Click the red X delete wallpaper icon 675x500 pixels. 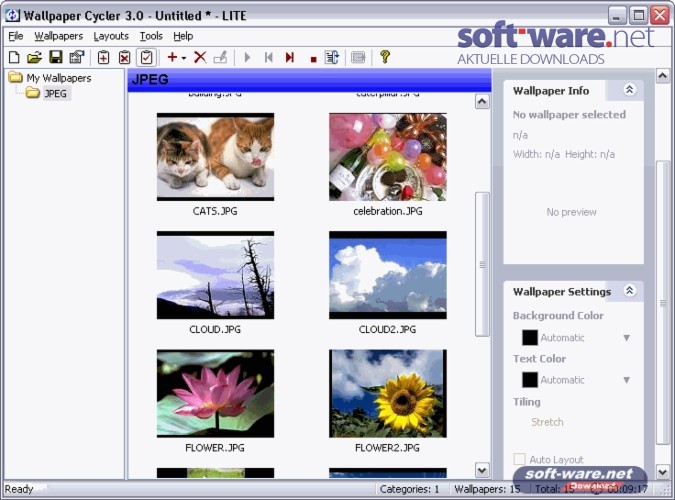200,57
